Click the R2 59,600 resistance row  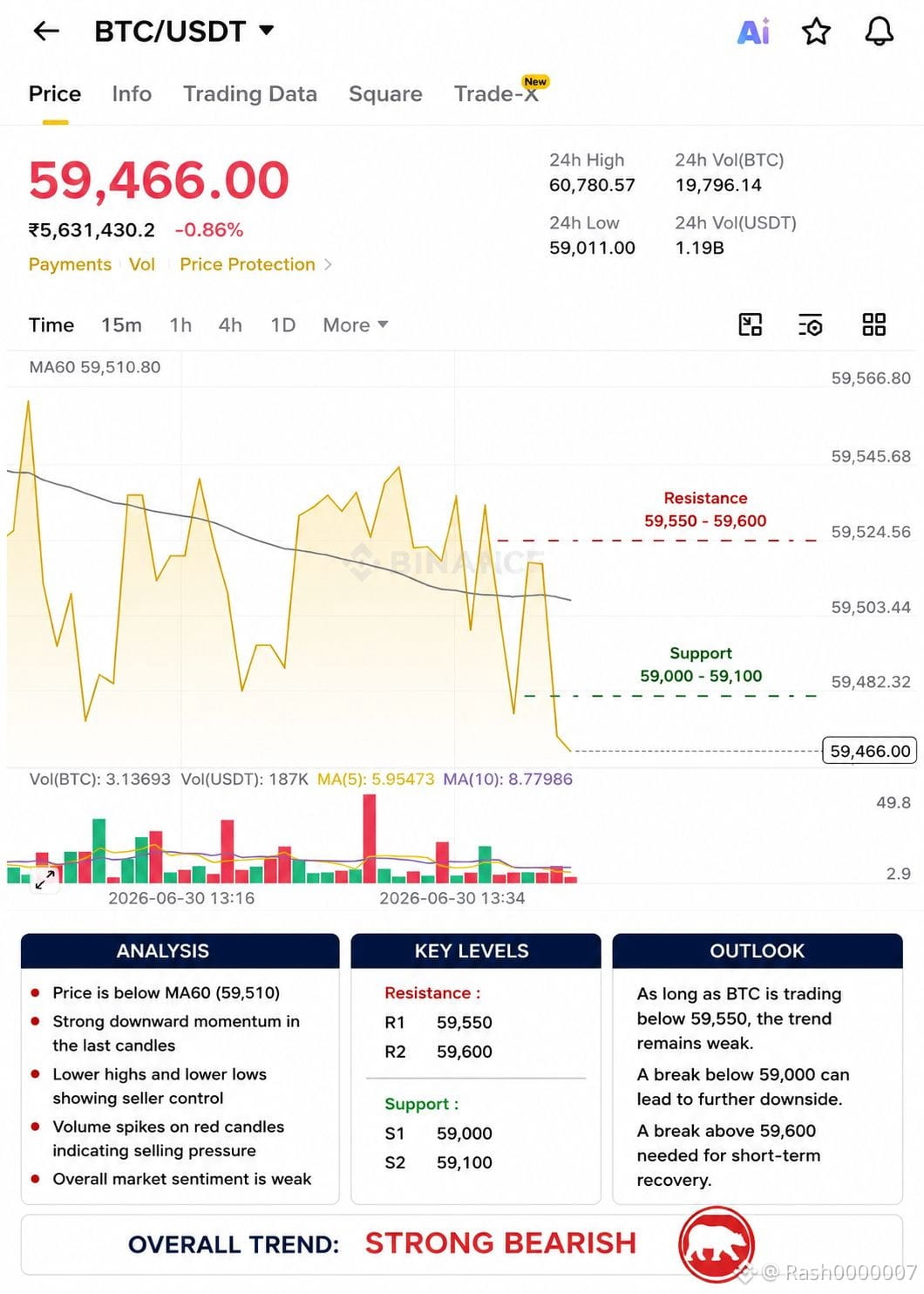click(438, 1052)
